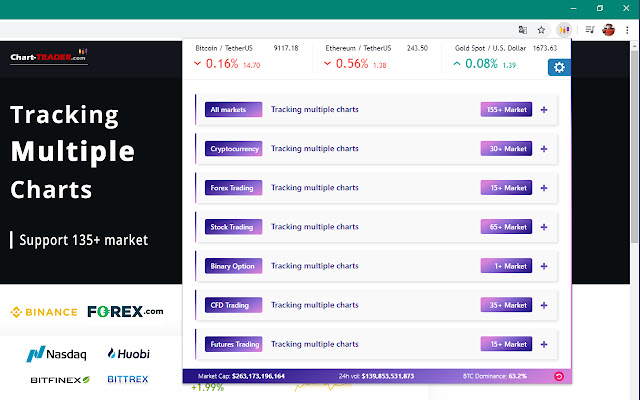The width and height of the screenshot is (640, 400).
Task: Click the Chart-Trader extension toolbar icon
Action: [564, 30]
